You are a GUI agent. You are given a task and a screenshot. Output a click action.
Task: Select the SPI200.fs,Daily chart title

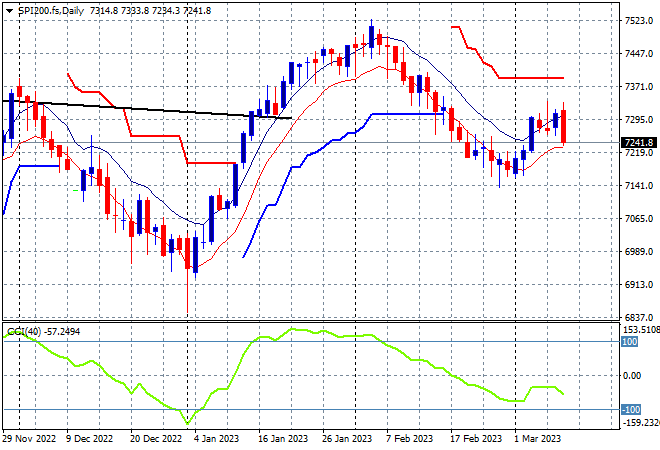point(51,11)
